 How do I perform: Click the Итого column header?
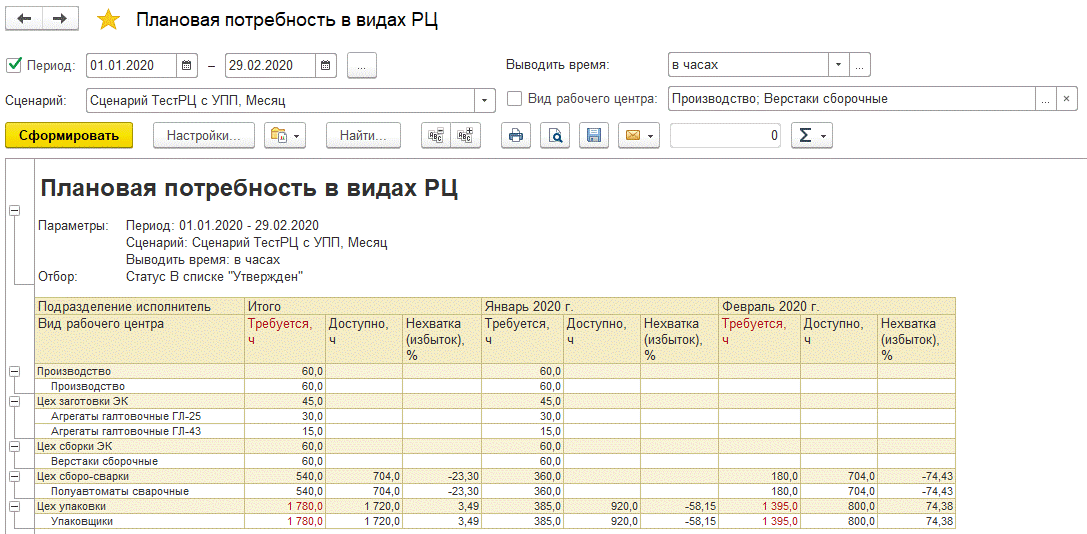pos(363,307)
